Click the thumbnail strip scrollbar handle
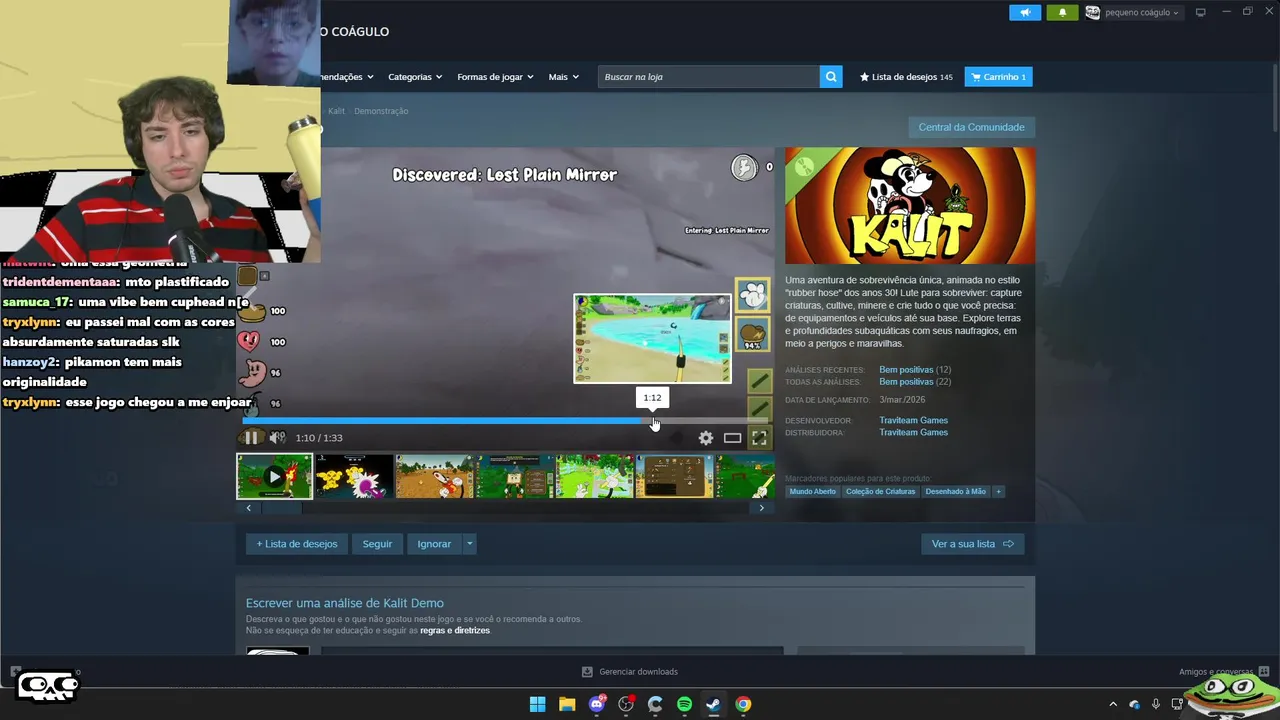Screen dimensions: 1280x720 (x=282, y=508)
